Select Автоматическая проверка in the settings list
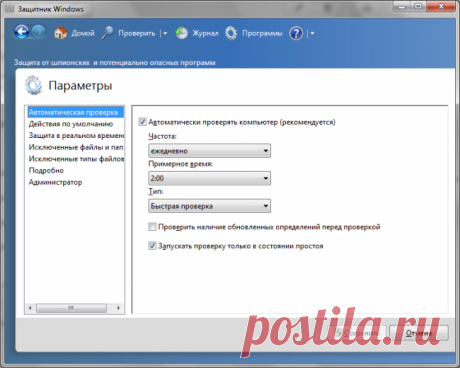 pyautogui.click(x=75, y=112)
